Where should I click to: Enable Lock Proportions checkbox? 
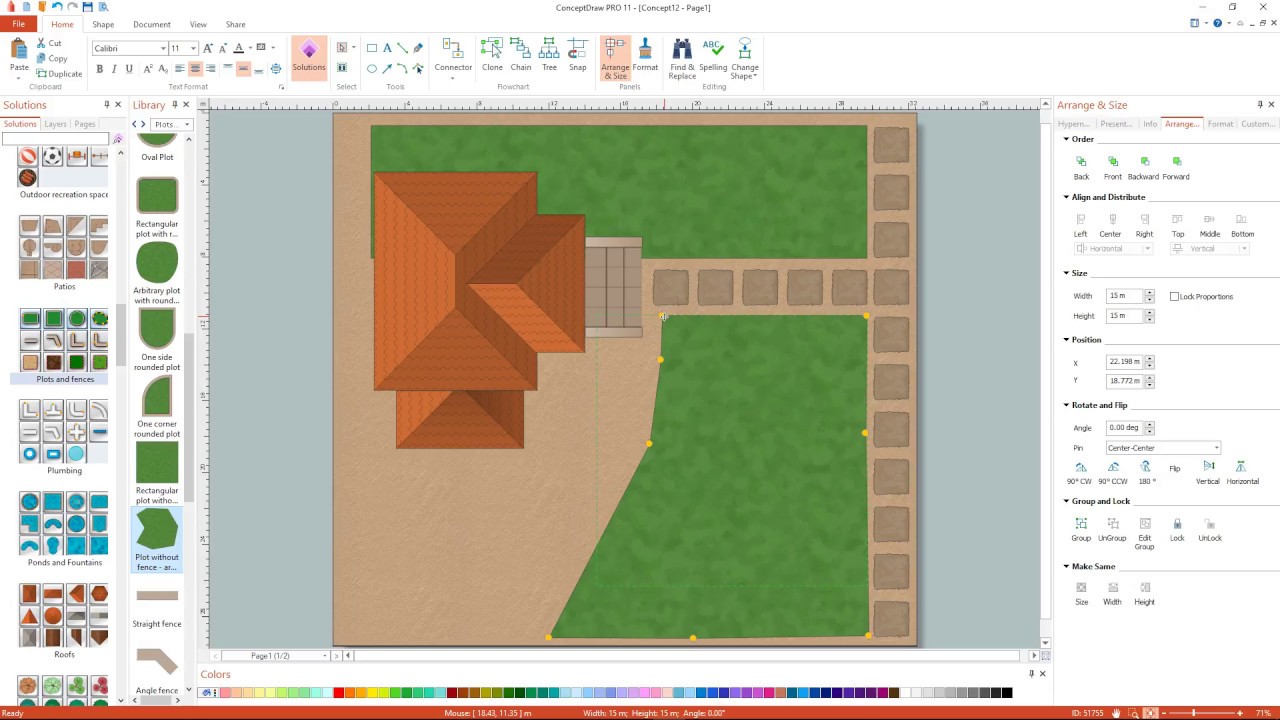tap(1175, 297)
